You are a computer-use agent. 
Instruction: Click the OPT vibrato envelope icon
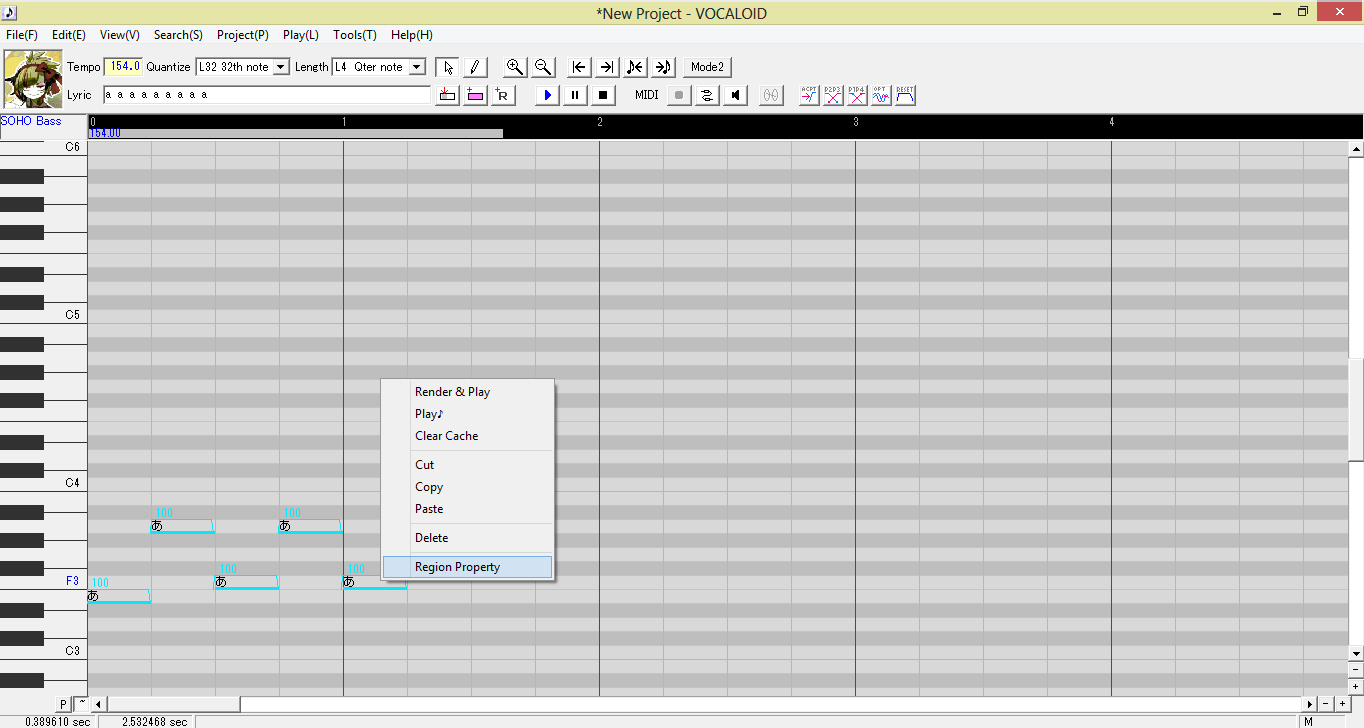point(881,95)
